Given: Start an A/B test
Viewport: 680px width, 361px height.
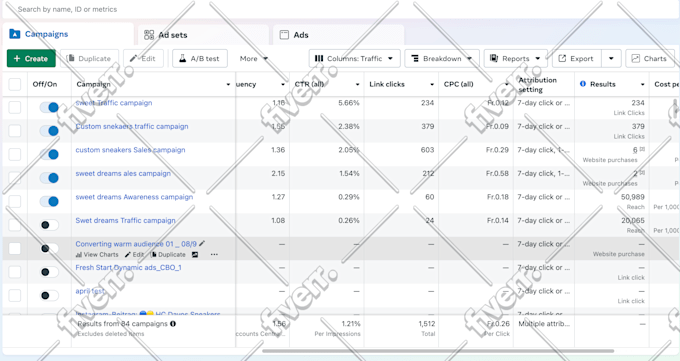Looking at the screenshot, I should pyautogui.click(x=200, y=59).
